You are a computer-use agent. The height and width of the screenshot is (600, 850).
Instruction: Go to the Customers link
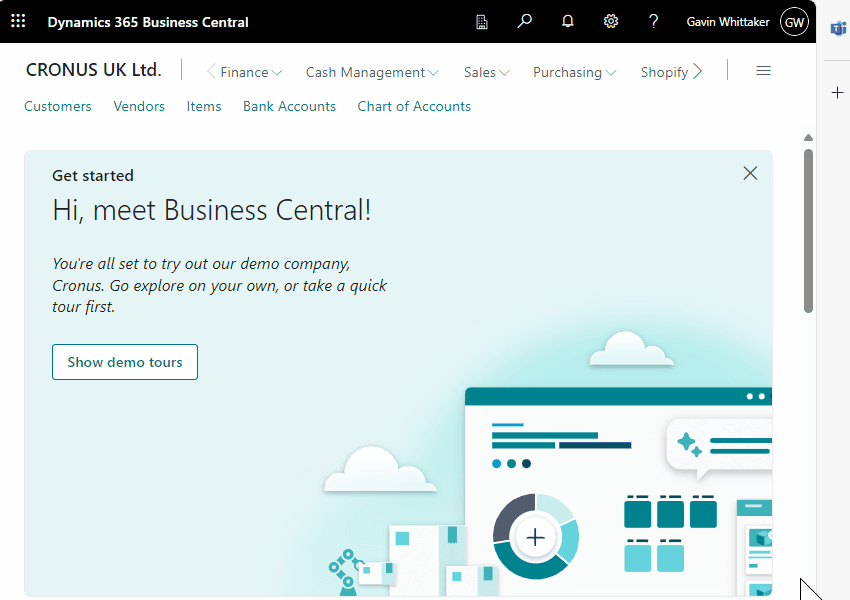point(58,106)
